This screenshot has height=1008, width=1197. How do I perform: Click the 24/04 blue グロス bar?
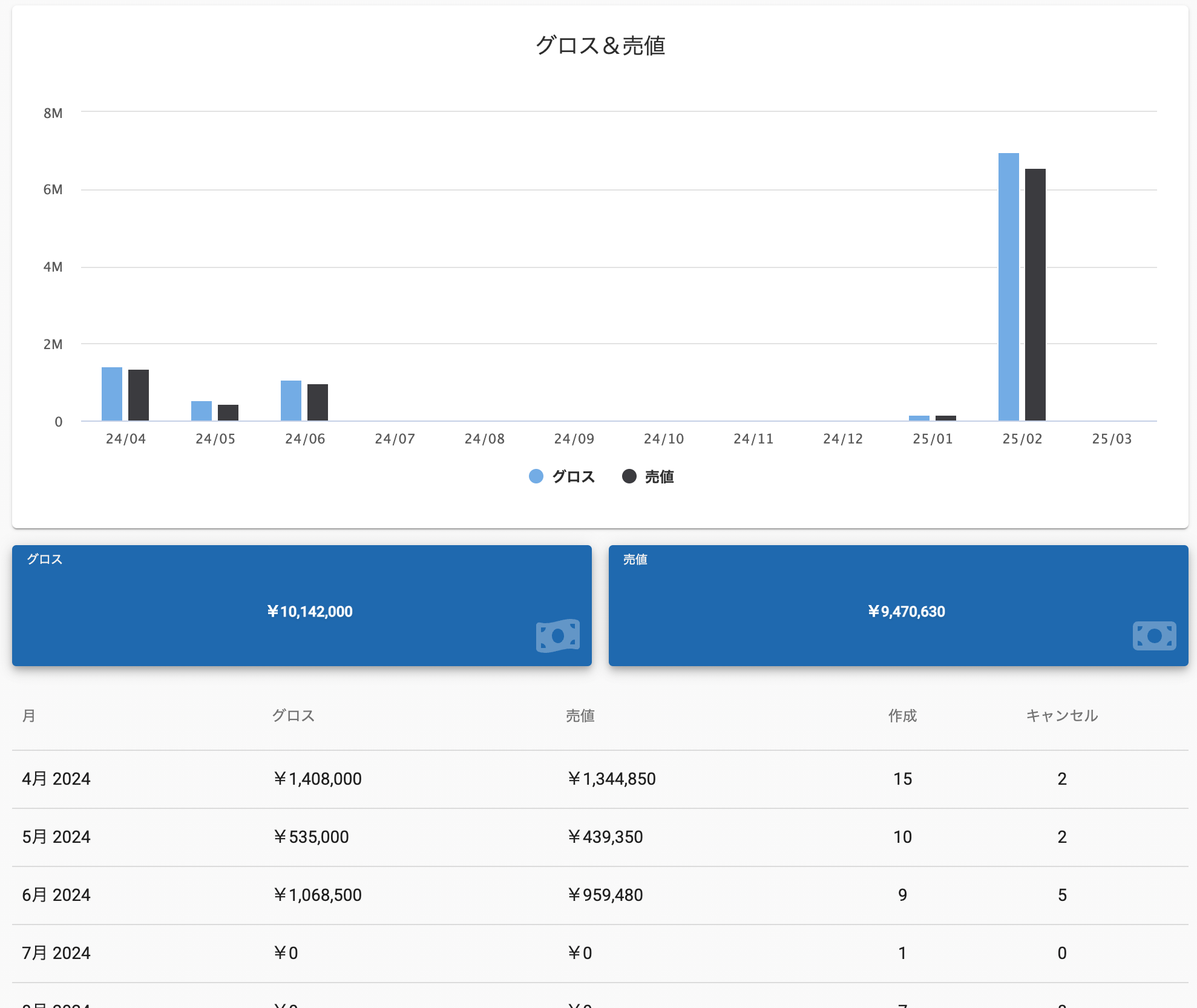pos(112,394)
